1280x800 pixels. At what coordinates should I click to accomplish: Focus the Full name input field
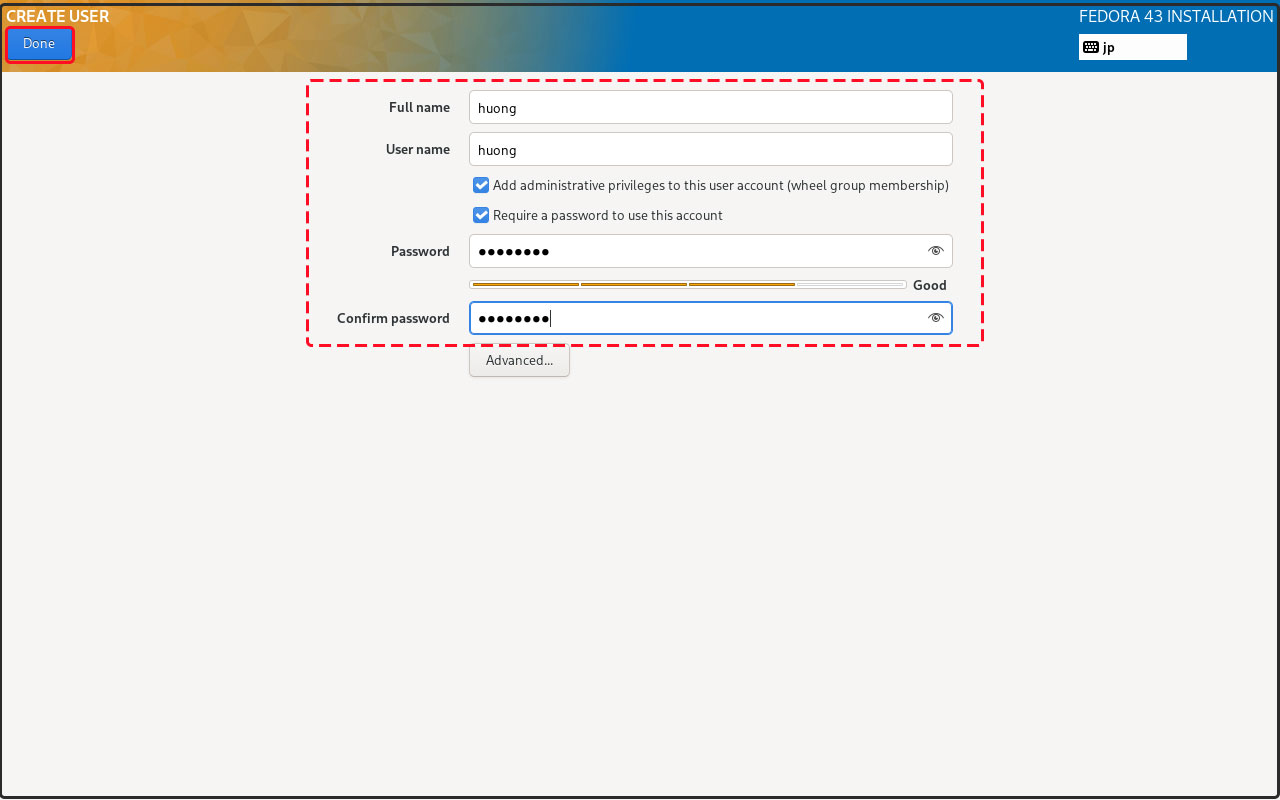[710, 108]
